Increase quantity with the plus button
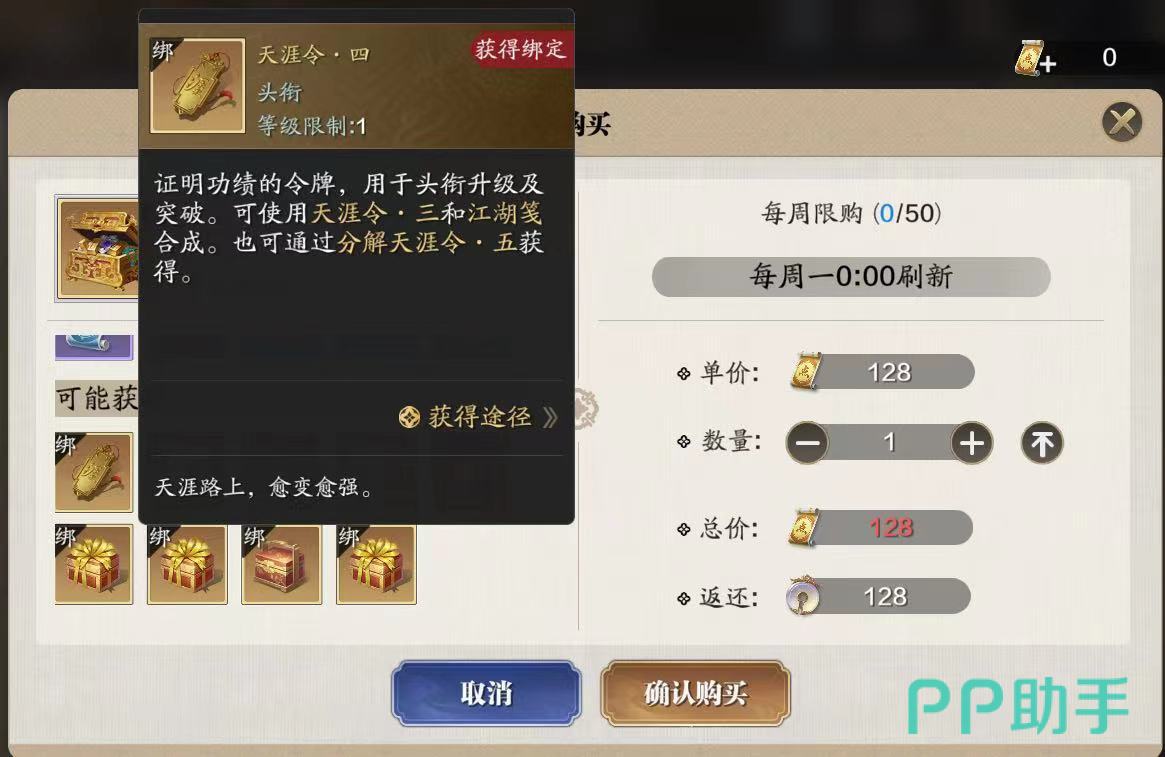The width and height of the screenshot is (1165, 757). [x=972, y=443]
